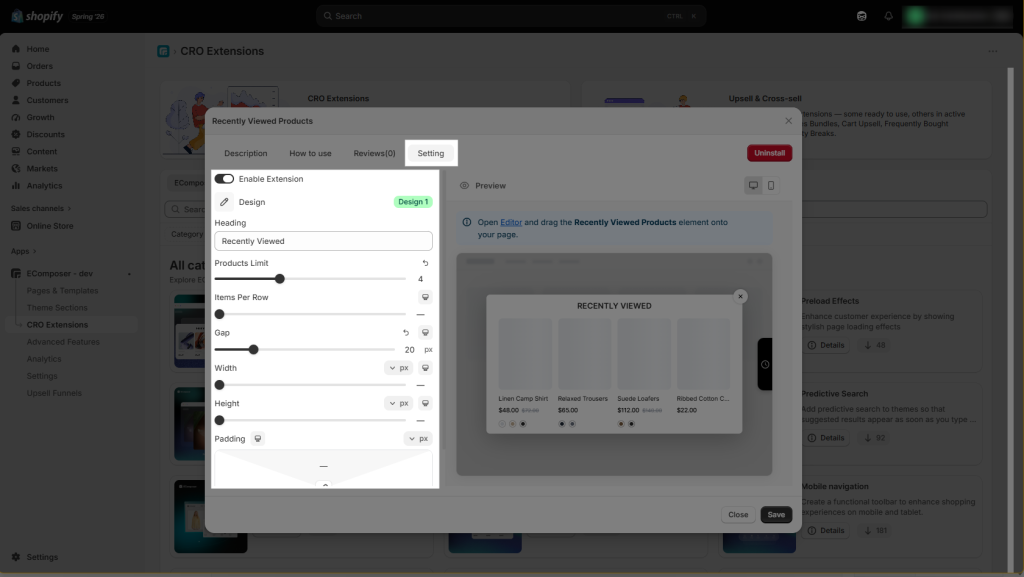This screenshot has width=1024, height=577.
Task: Open Discounts in the sidebar
Action: (x=45, y=134)
